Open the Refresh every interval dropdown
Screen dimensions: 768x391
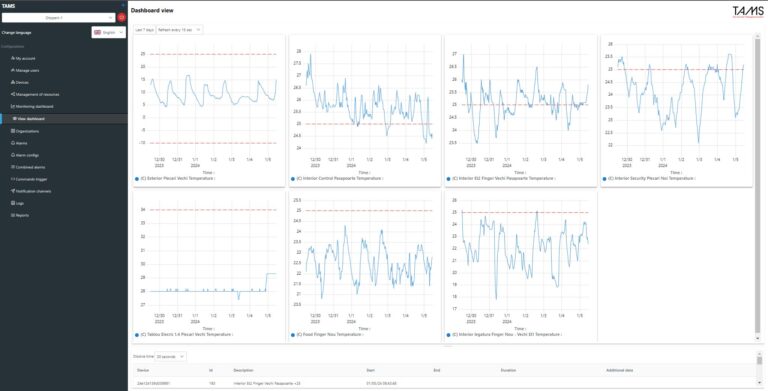(179, 30)
